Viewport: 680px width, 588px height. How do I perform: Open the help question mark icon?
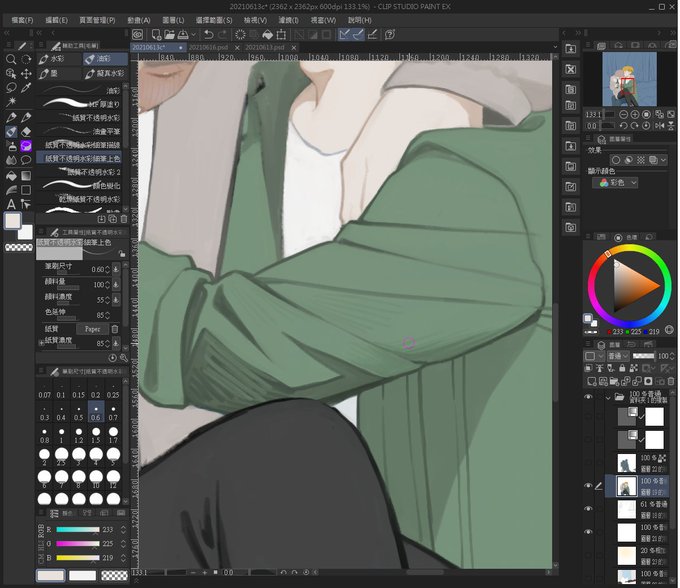(390, 35)
